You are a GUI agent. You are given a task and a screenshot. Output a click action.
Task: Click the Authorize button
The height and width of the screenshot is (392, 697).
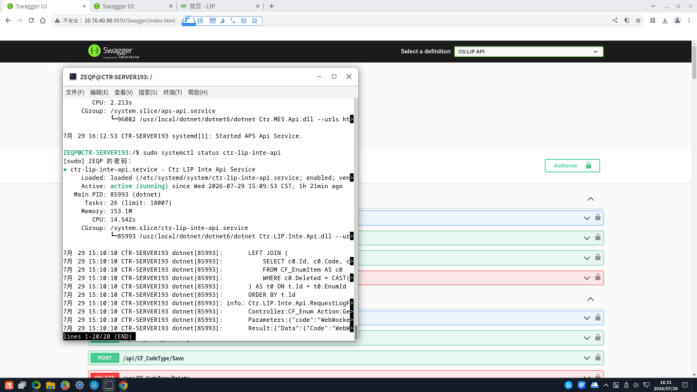pyautogui.click(x=572, y=166)
